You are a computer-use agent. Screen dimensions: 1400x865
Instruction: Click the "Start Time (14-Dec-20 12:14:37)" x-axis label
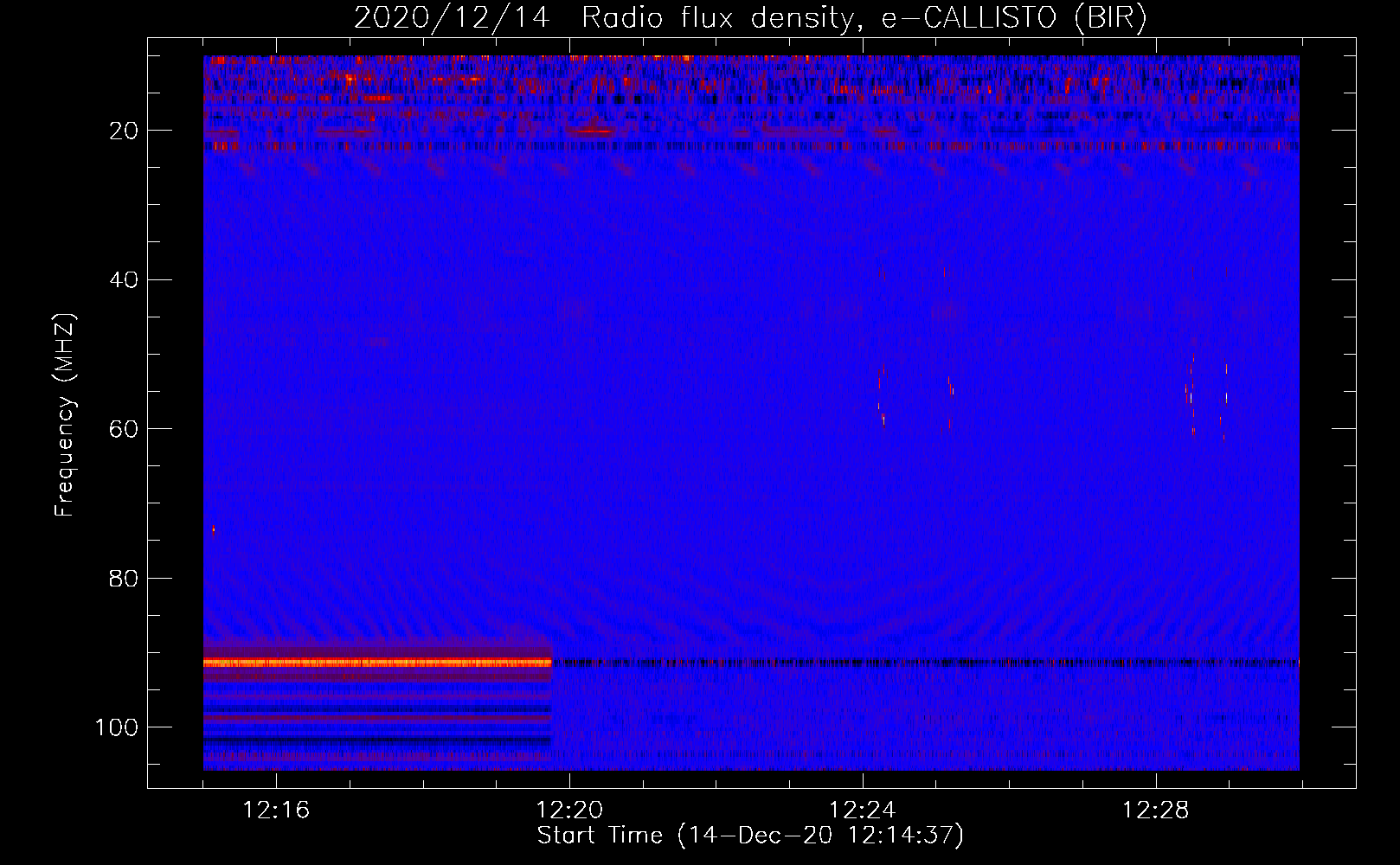point(750,836)
